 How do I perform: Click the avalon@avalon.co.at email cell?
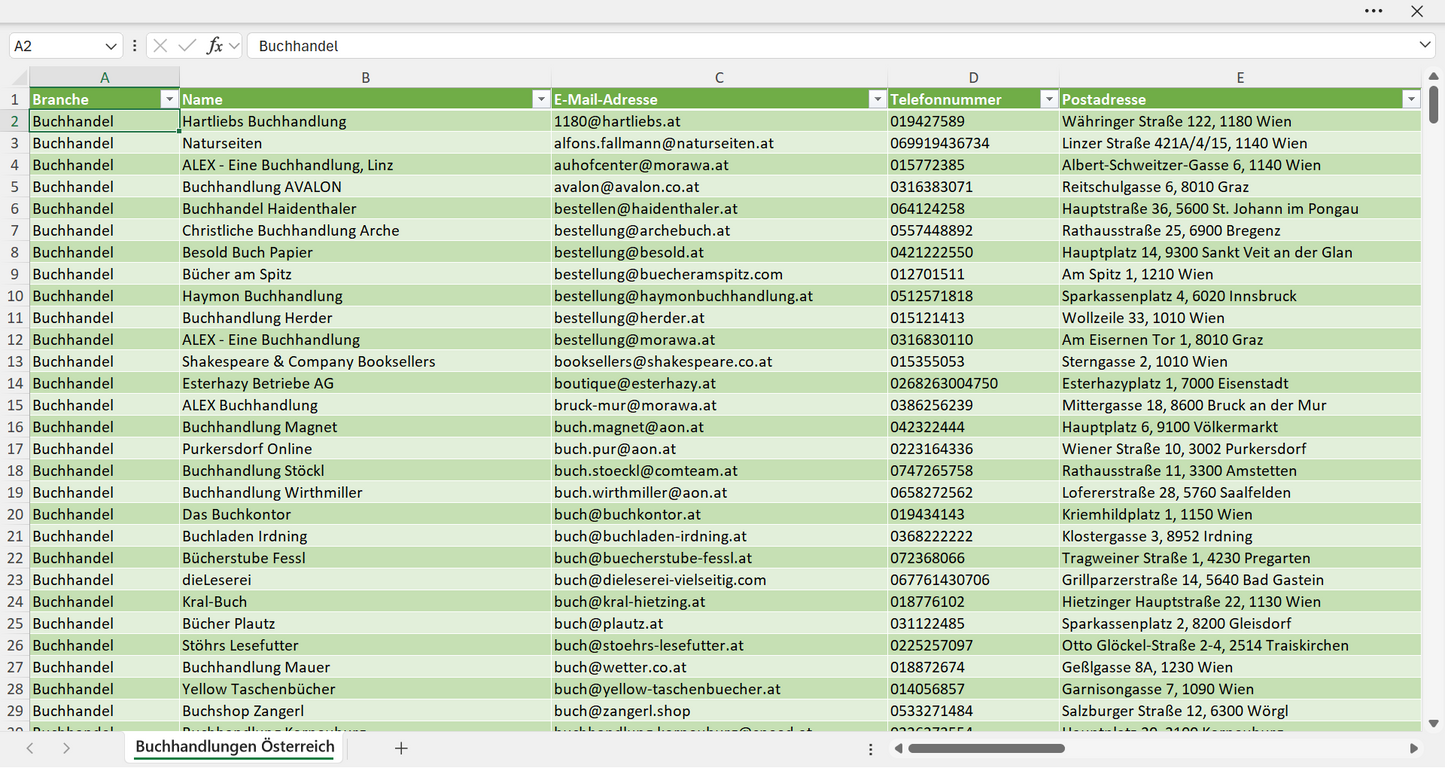(x=719, y=187)
